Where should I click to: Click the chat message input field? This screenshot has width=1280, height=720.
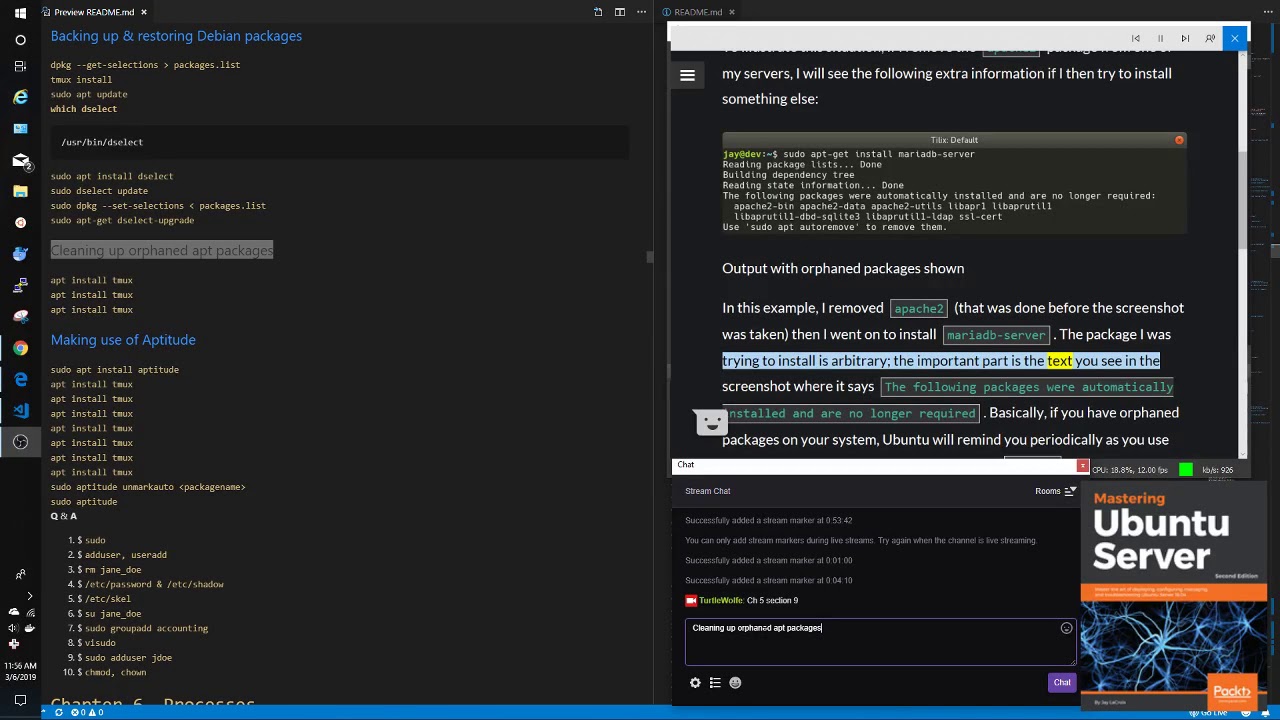pos(880,641)
